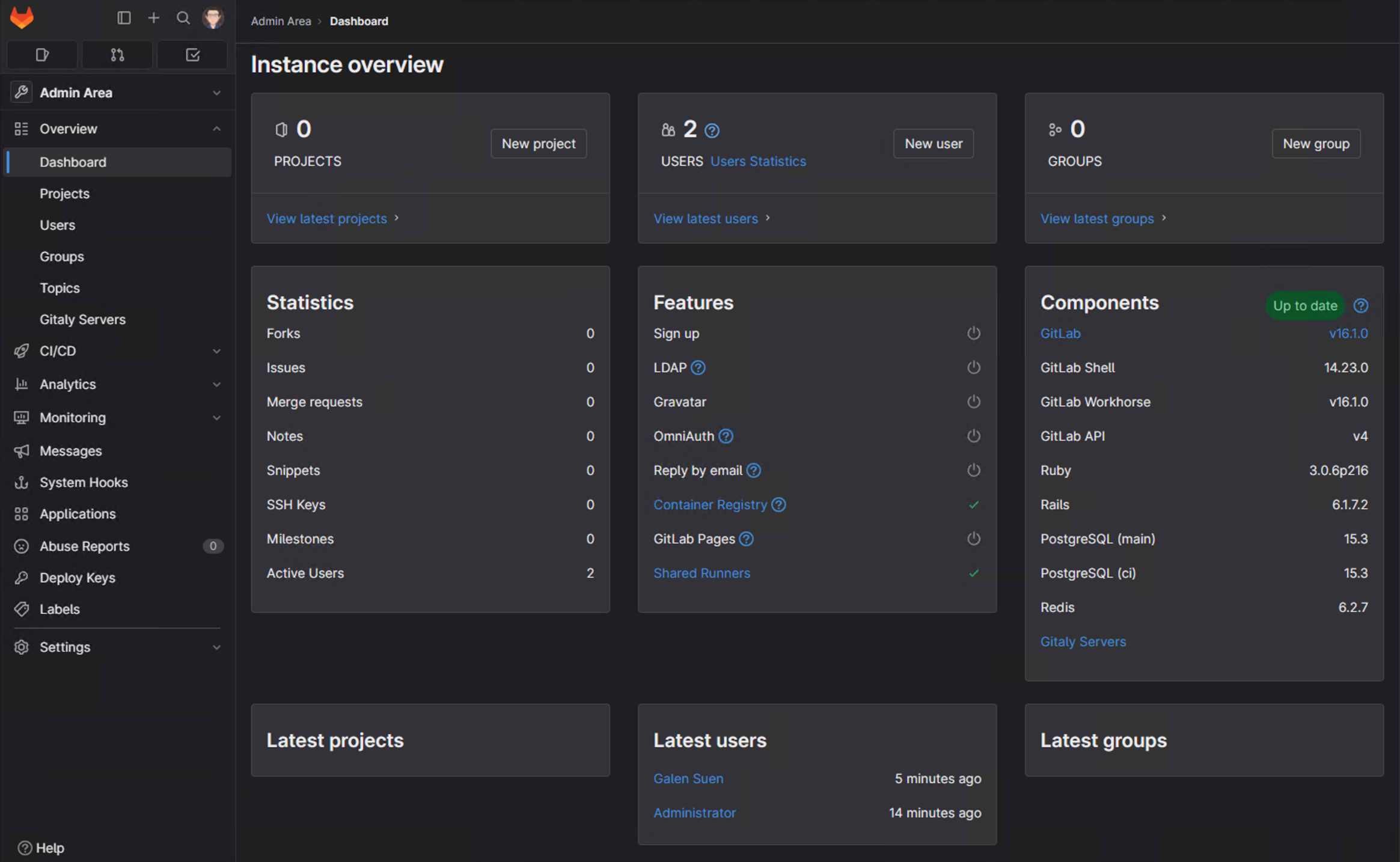Open Galen Suen from Latest users
Screen dimensions: 1400x862
pos(688,778)
